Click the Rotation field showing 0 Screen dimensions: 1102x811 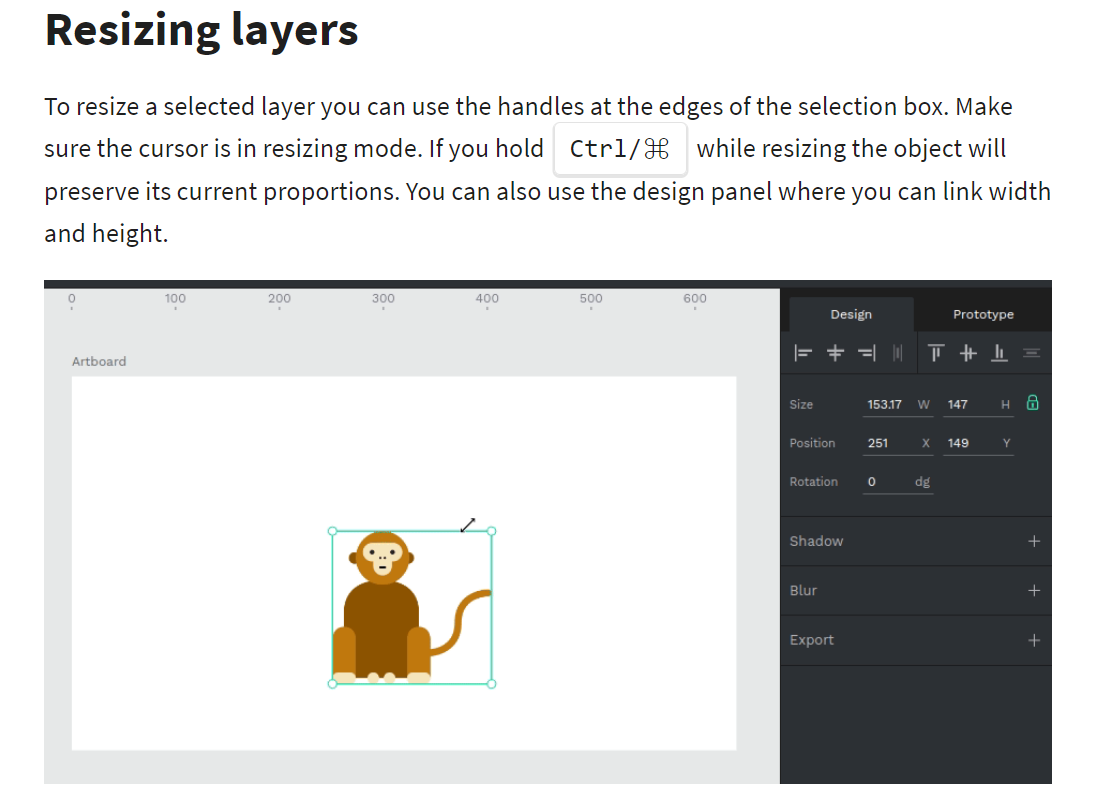click(898, 482)
